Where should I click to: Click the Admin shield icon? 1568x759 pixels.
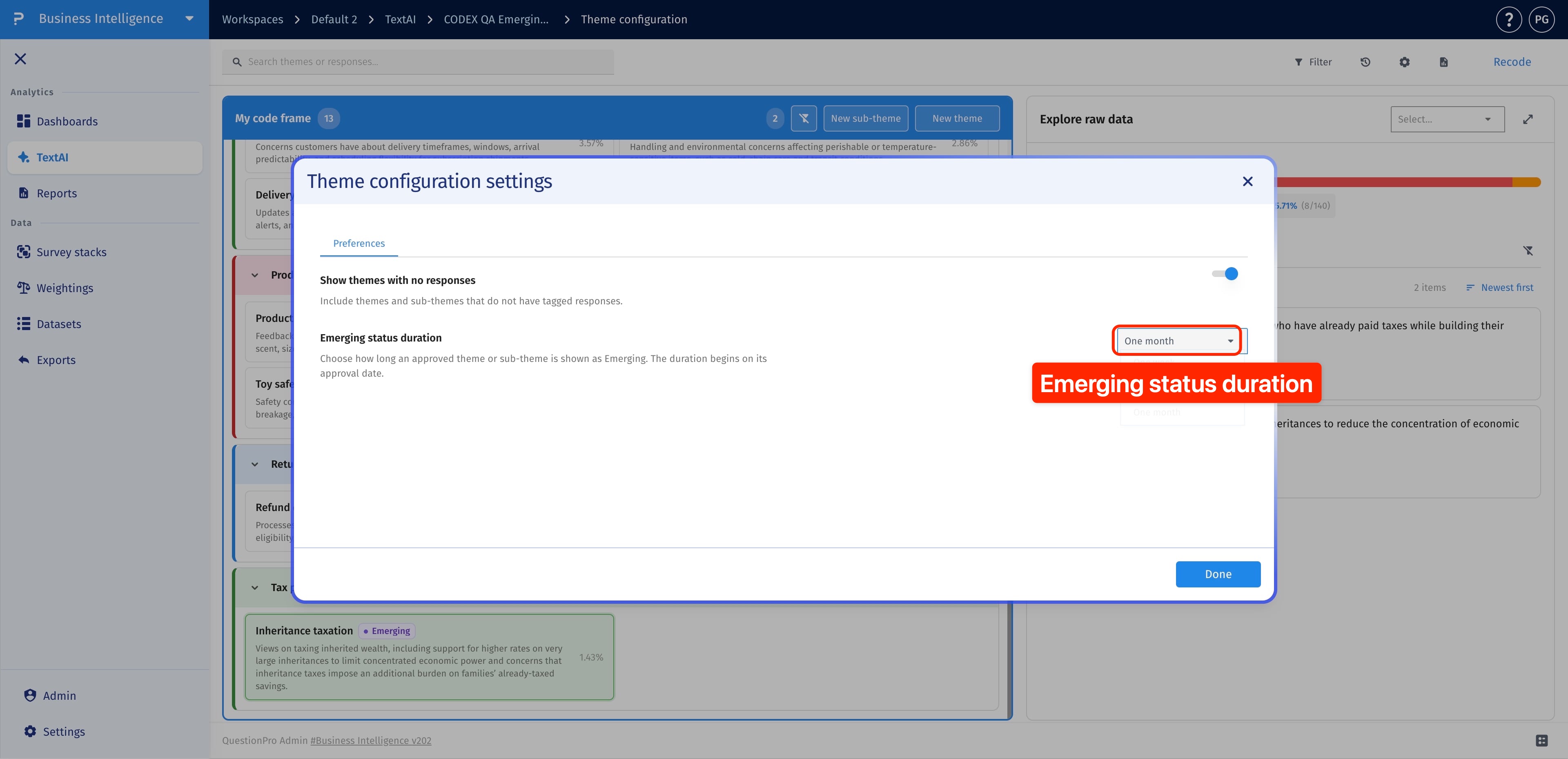pos(30,696)
